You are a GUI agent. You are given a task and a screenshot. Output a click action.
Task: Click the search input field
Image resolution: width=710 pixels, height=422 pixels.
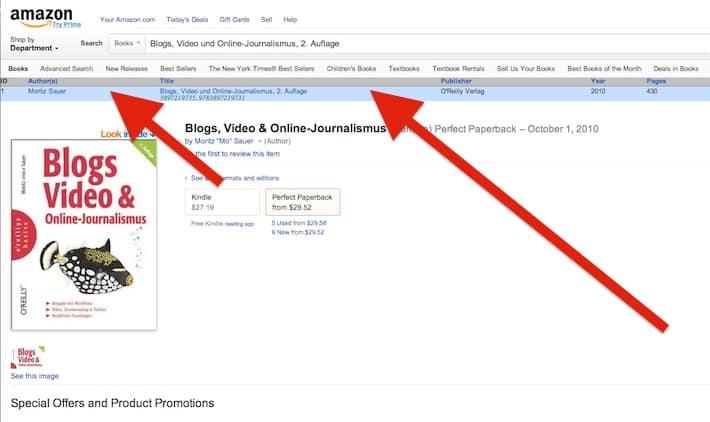(x=400, y=44)
